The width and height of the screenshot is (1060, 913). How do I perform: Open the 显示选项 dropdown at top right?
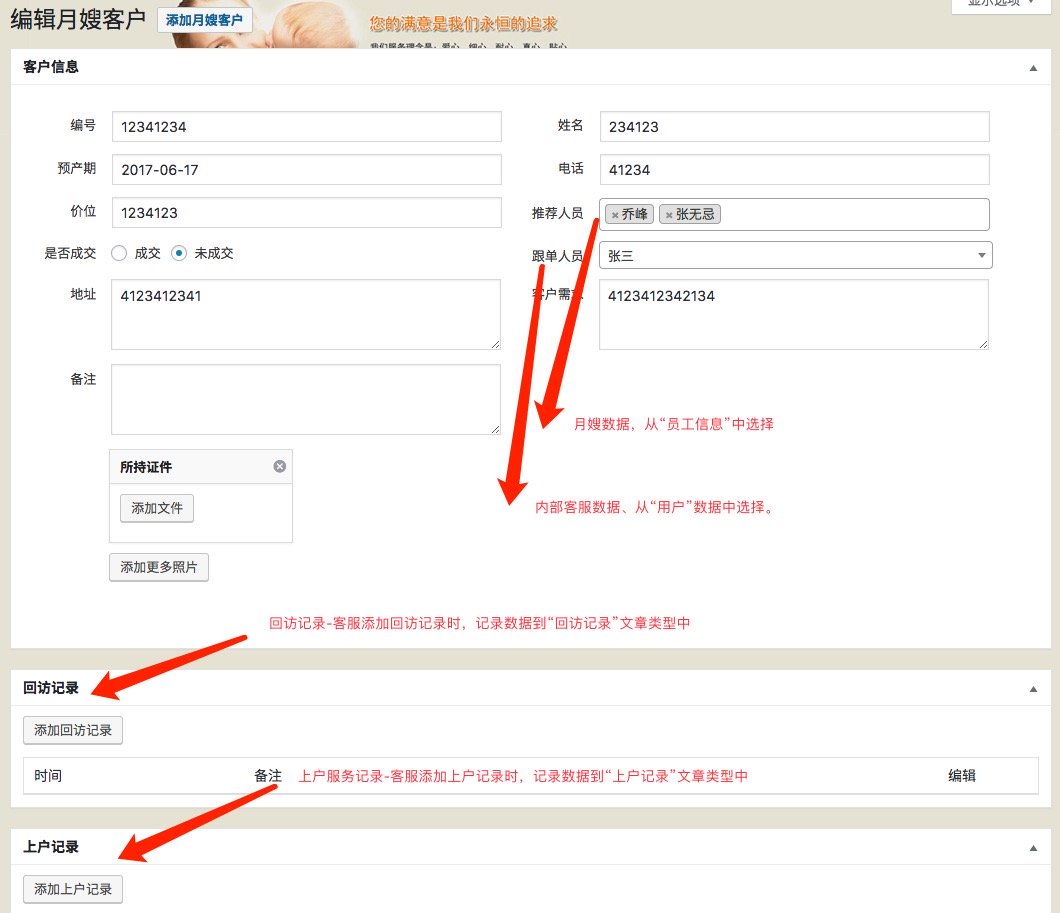point(1001,4)
